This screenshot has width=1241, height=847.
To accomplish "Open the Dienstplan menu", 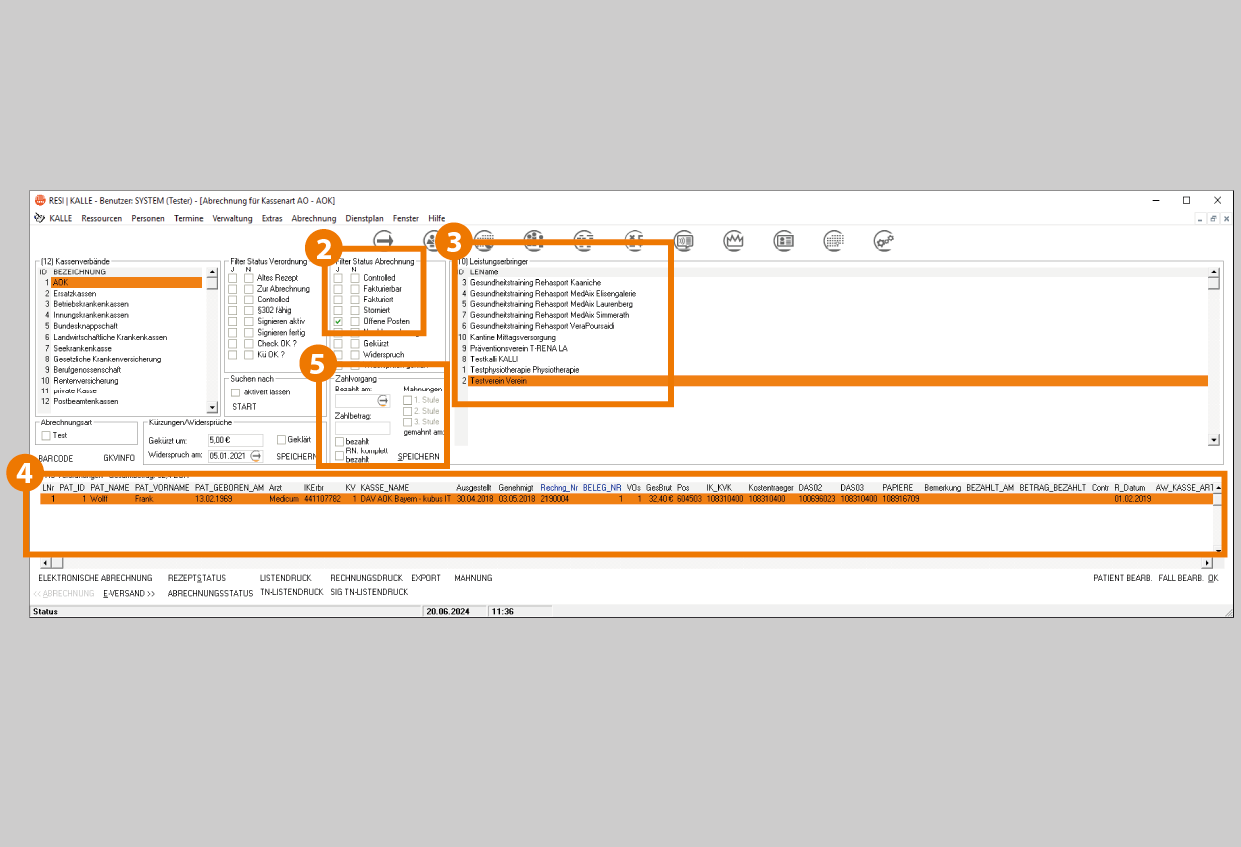I will coord(364,218).
